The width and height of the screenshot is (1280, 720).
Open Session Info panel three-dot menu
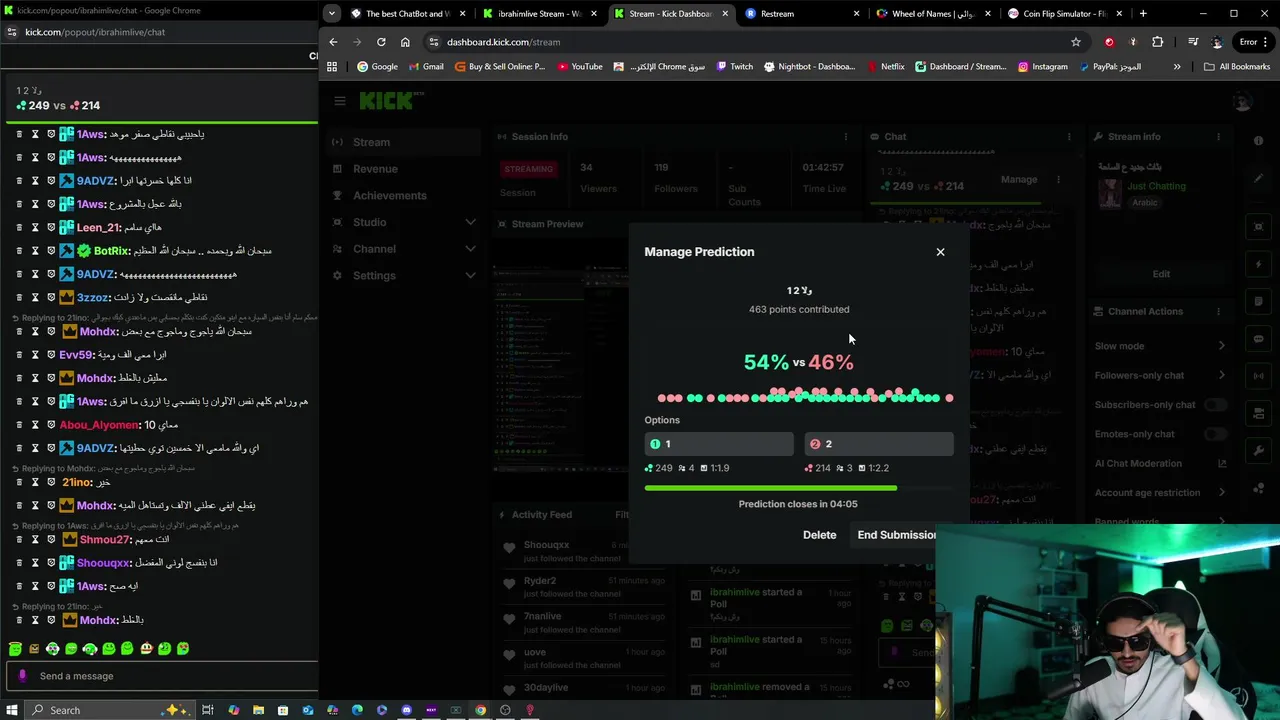tap(846, 137)
